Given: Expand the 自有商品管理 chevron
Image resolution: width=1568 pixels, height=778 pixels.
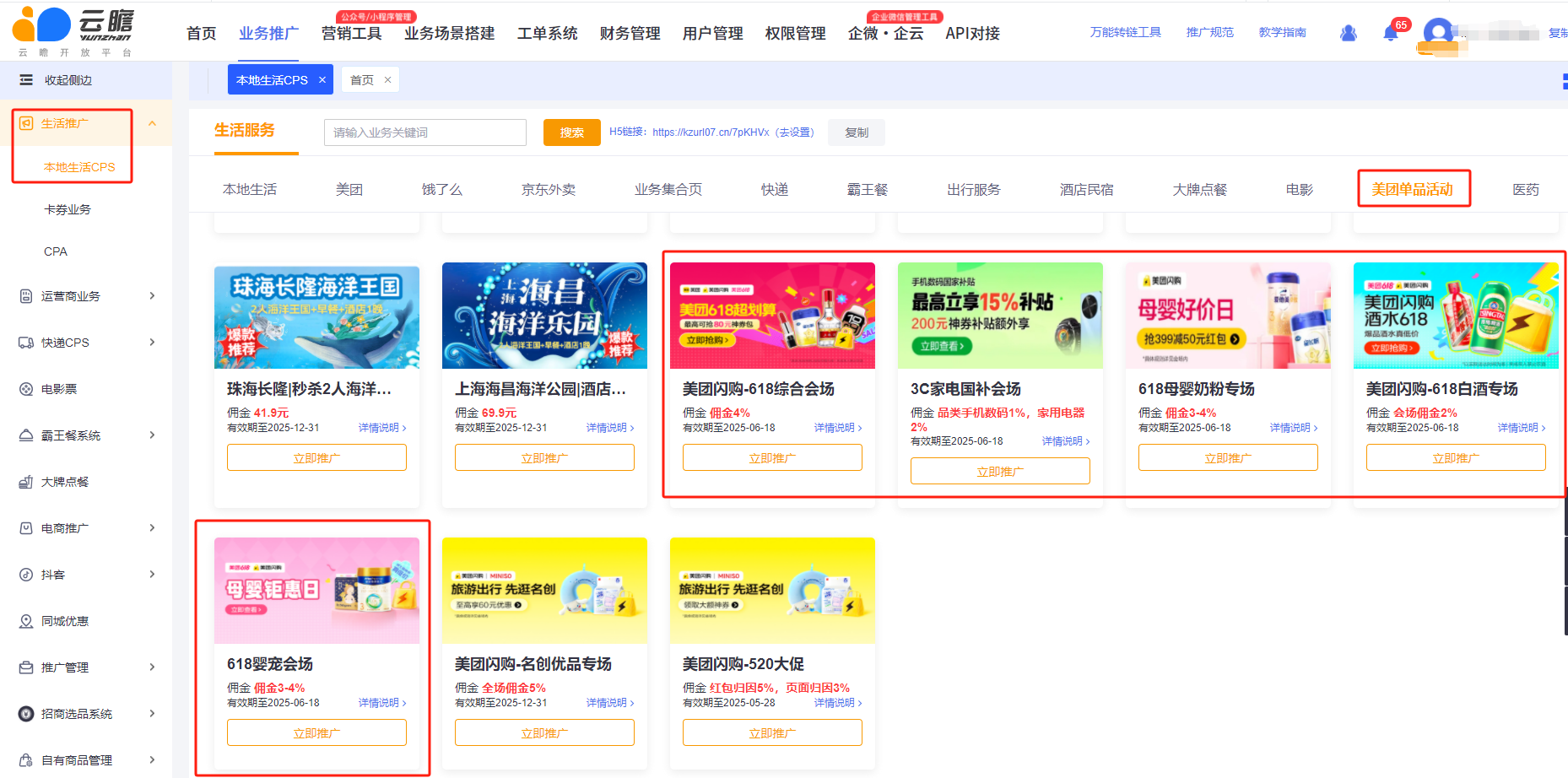Looking at the screenshot, I should coord(153,760).
